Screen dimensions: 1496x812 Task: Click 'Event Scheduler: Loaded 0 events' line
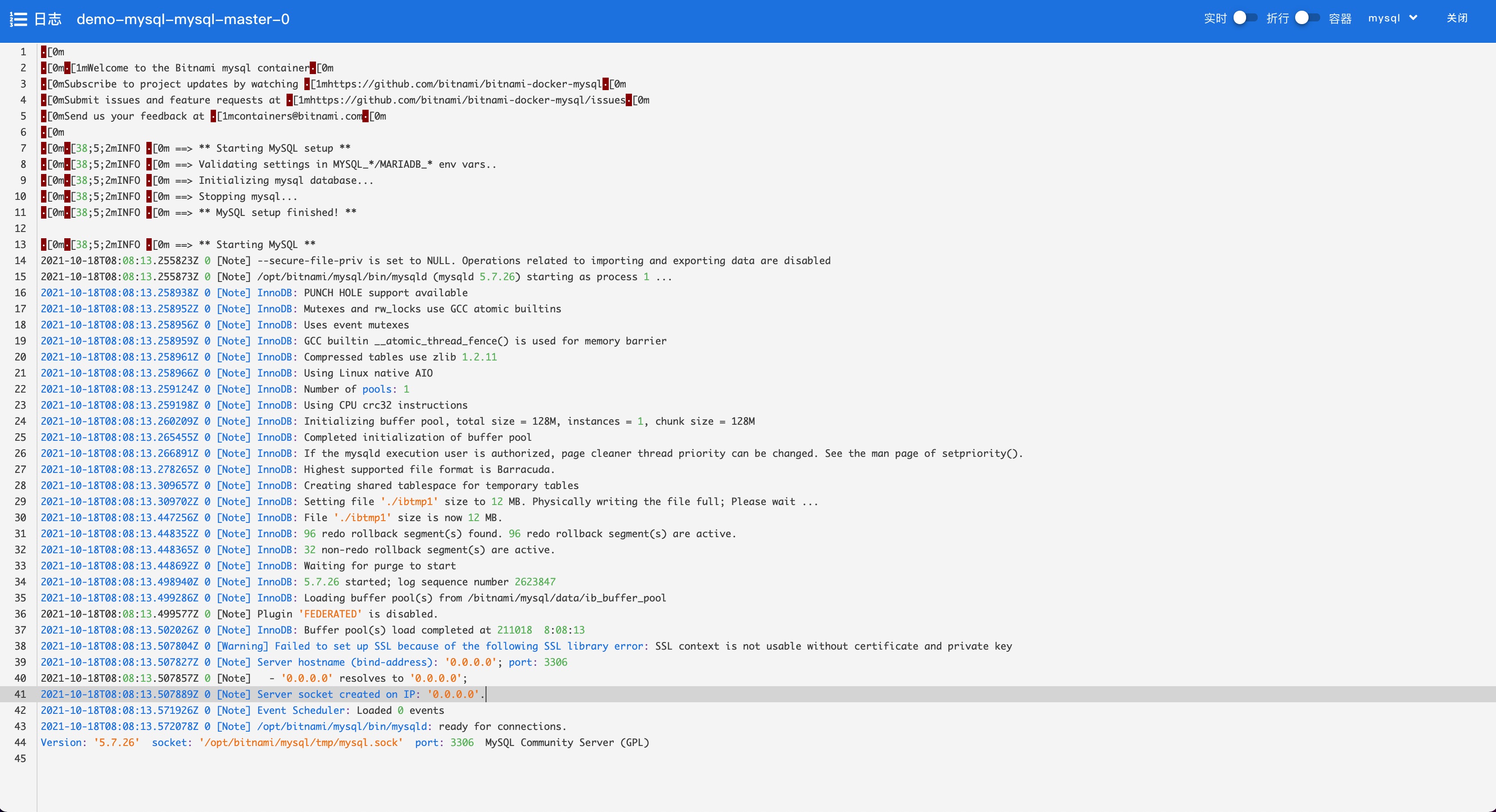click(x=243, y=710)
